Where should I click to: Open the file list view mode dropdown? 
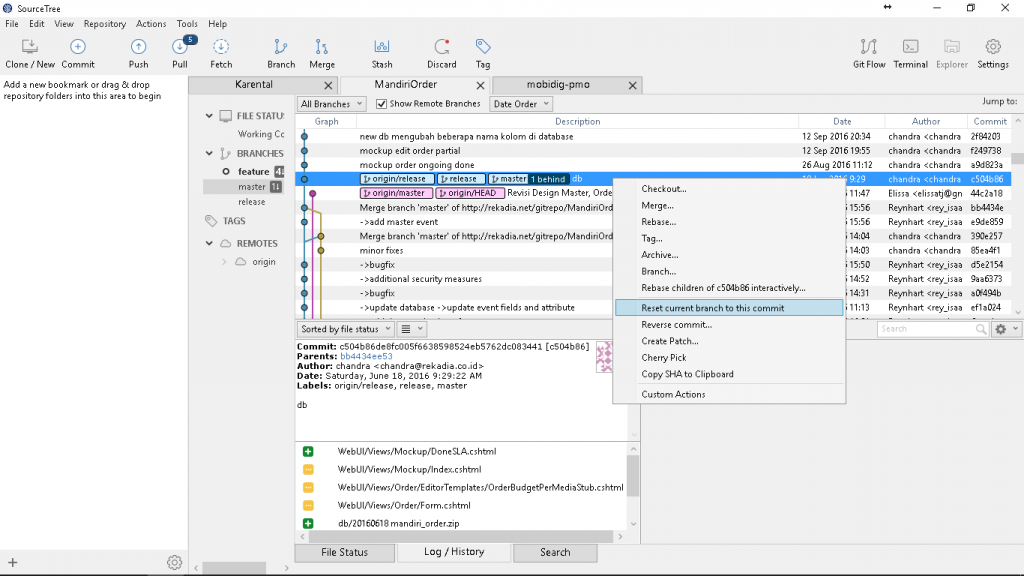412,329
